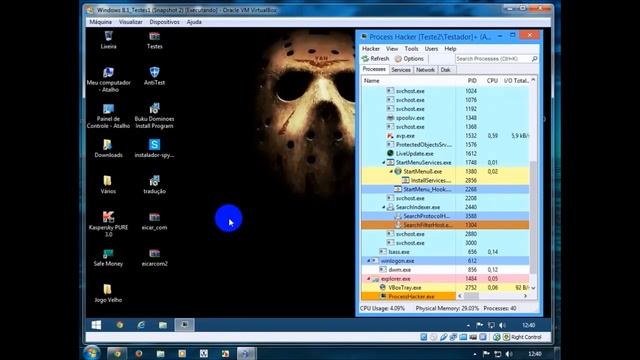The height and width of the screenshot is (360, 640).
Task: Open the Testes desktop icon
Action: [x=154, y=40]
